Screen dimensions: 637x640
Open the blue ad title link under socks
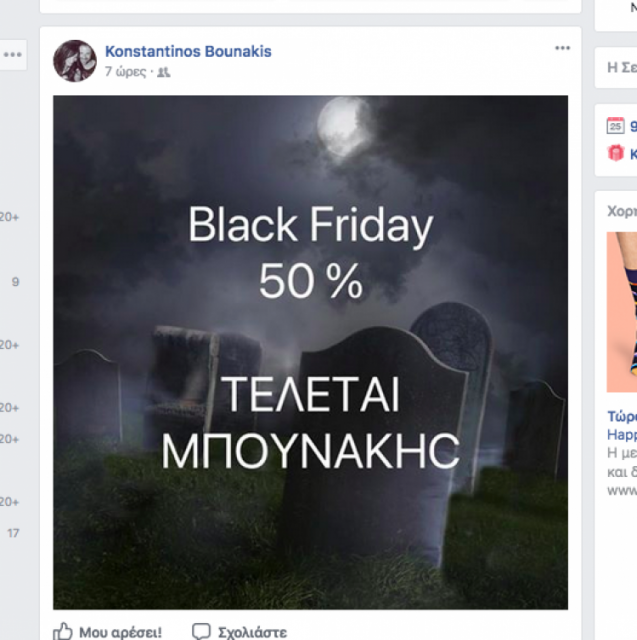[x=622, y=425]
